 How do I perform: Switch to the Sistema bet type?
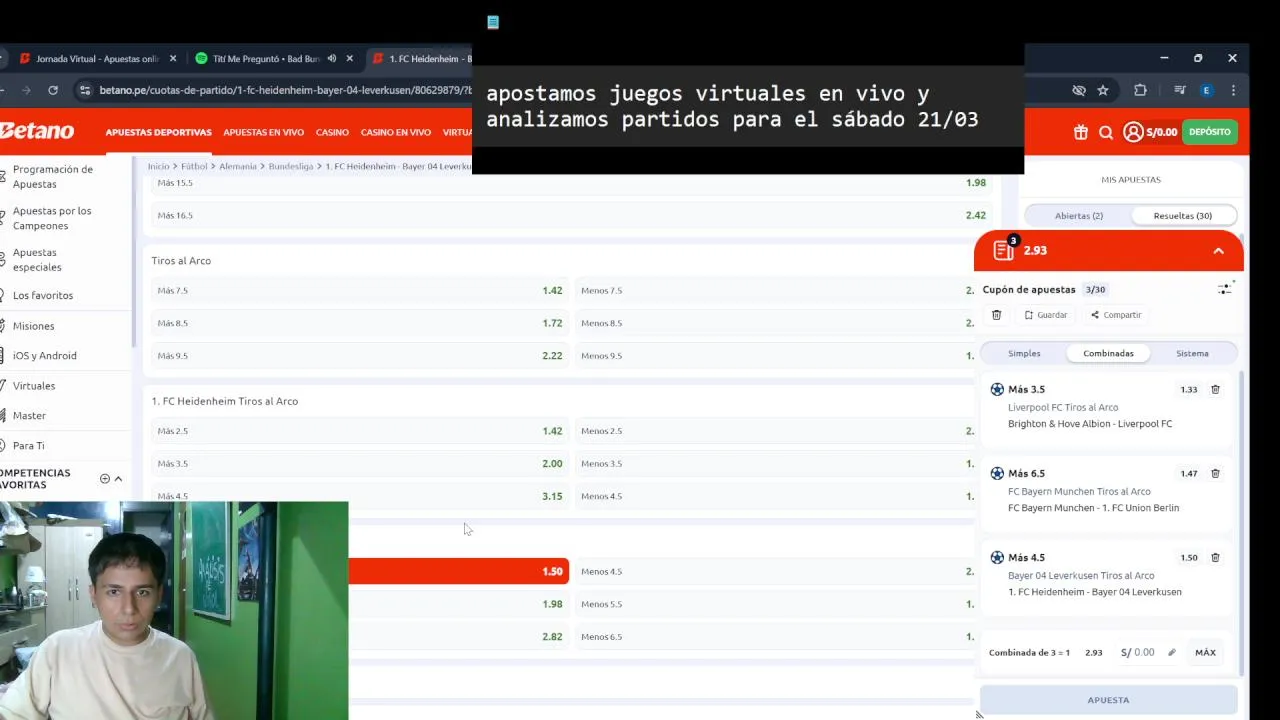click(x=1192, y=354)
